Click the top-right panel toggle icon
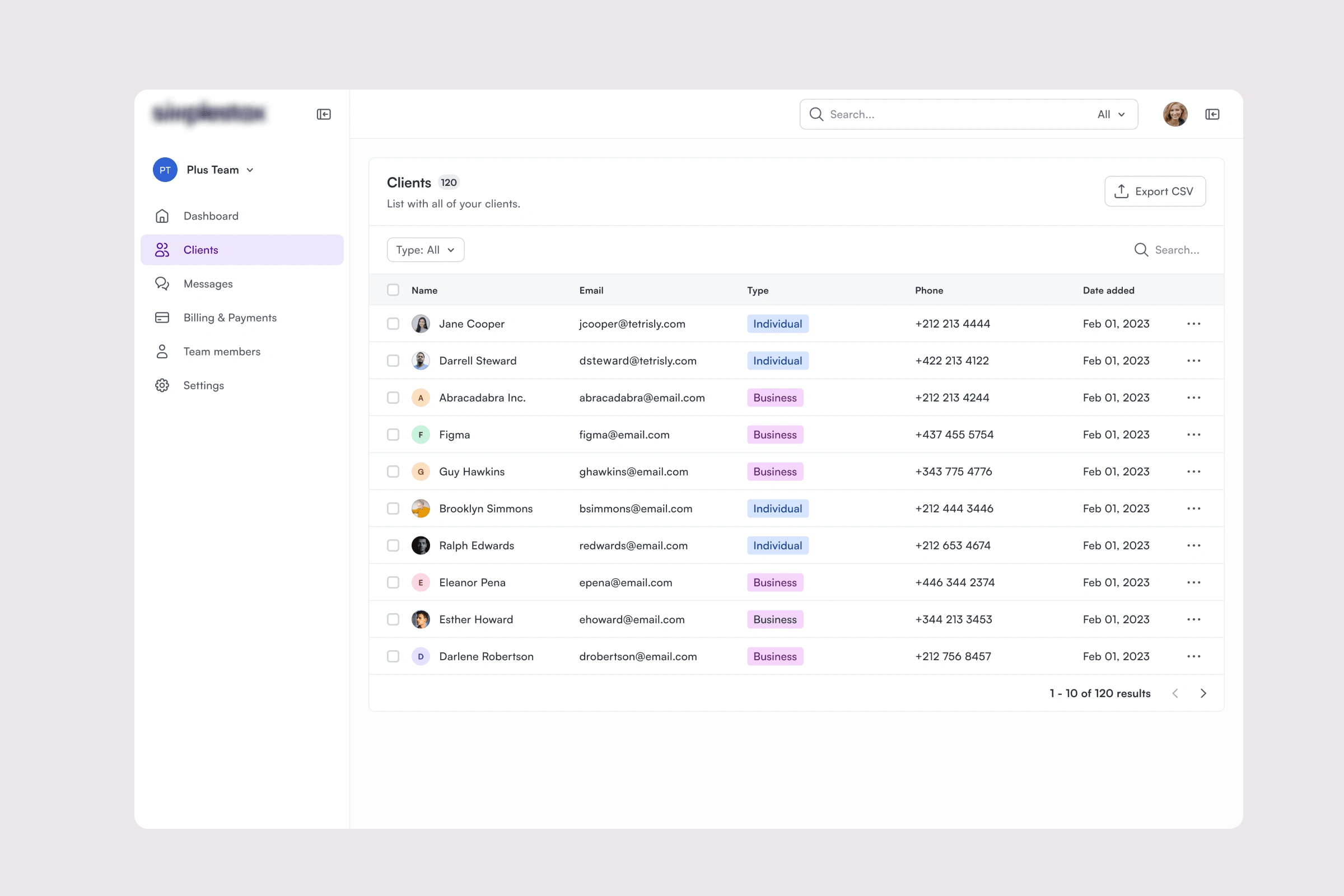This screenshot has width=1344, height=896. 1212,114
